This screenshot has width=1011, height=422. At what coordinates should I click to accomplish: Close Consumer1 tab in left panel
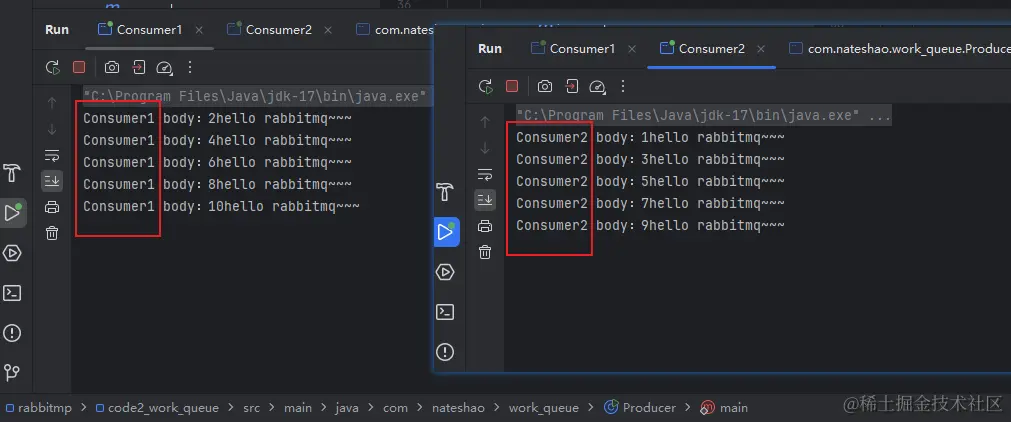[x=199, y=30]
